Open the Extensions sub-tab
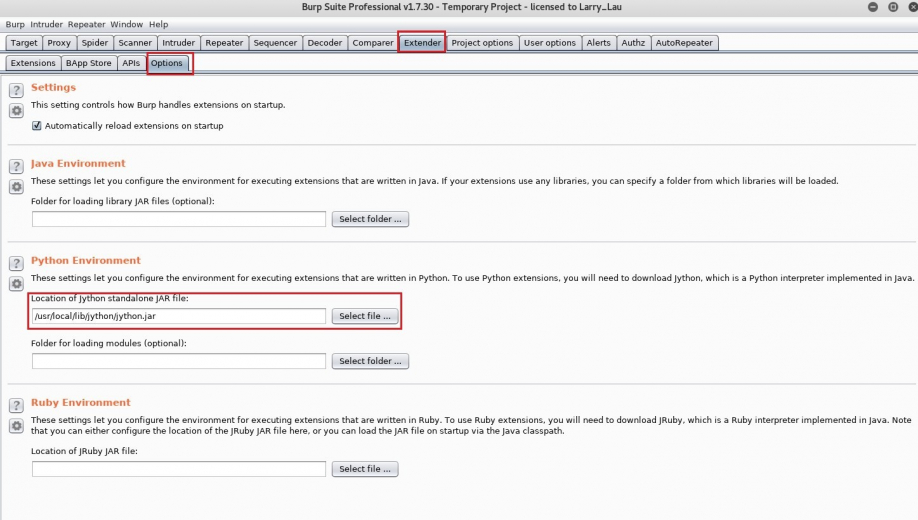 click(33, 63)
